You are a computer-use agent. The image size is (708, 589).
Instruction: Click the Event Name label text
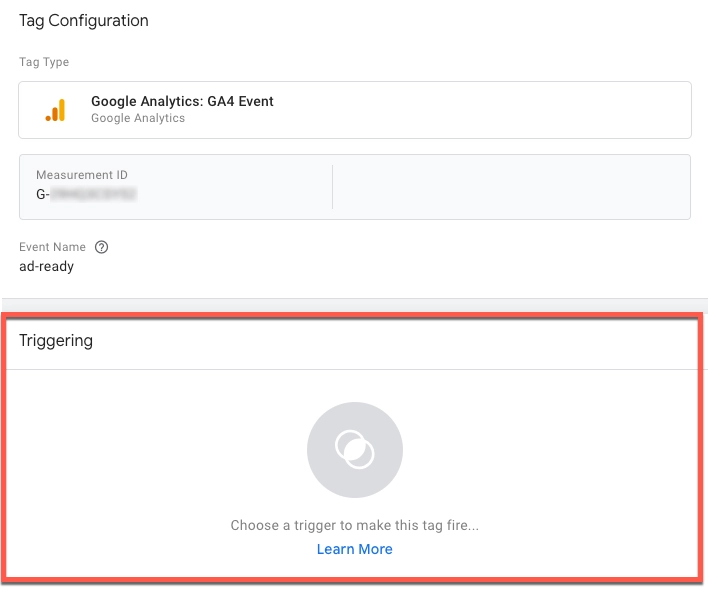click(52, 247)
